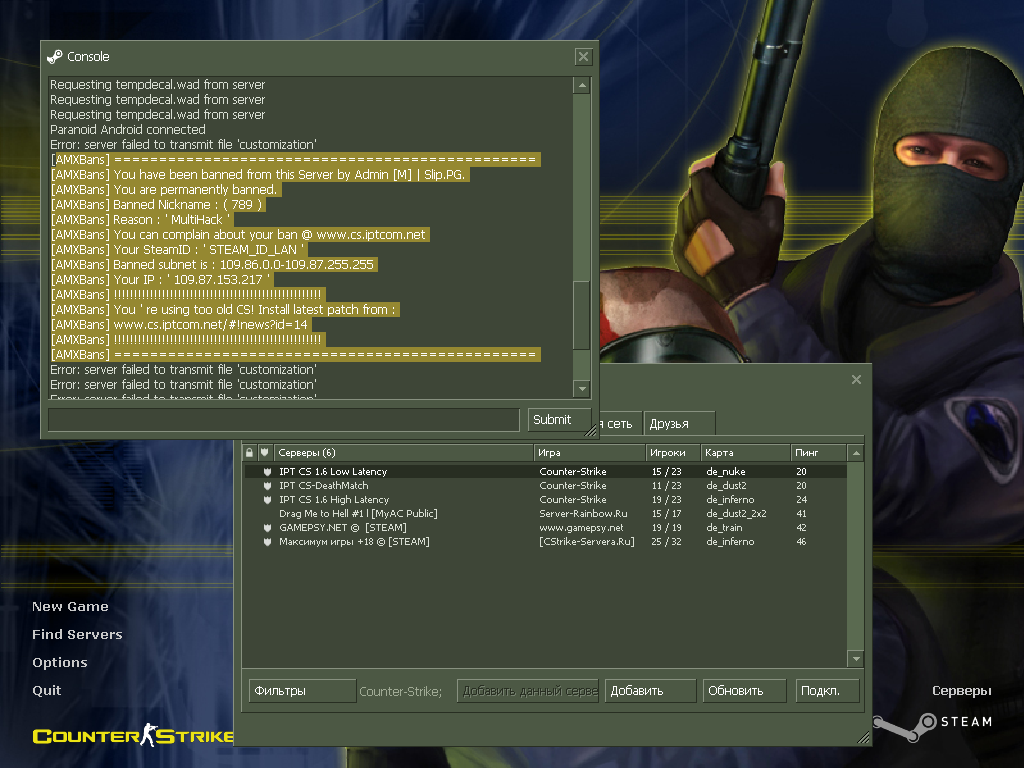Click Console scrollbar down arrow

point(582,389)
